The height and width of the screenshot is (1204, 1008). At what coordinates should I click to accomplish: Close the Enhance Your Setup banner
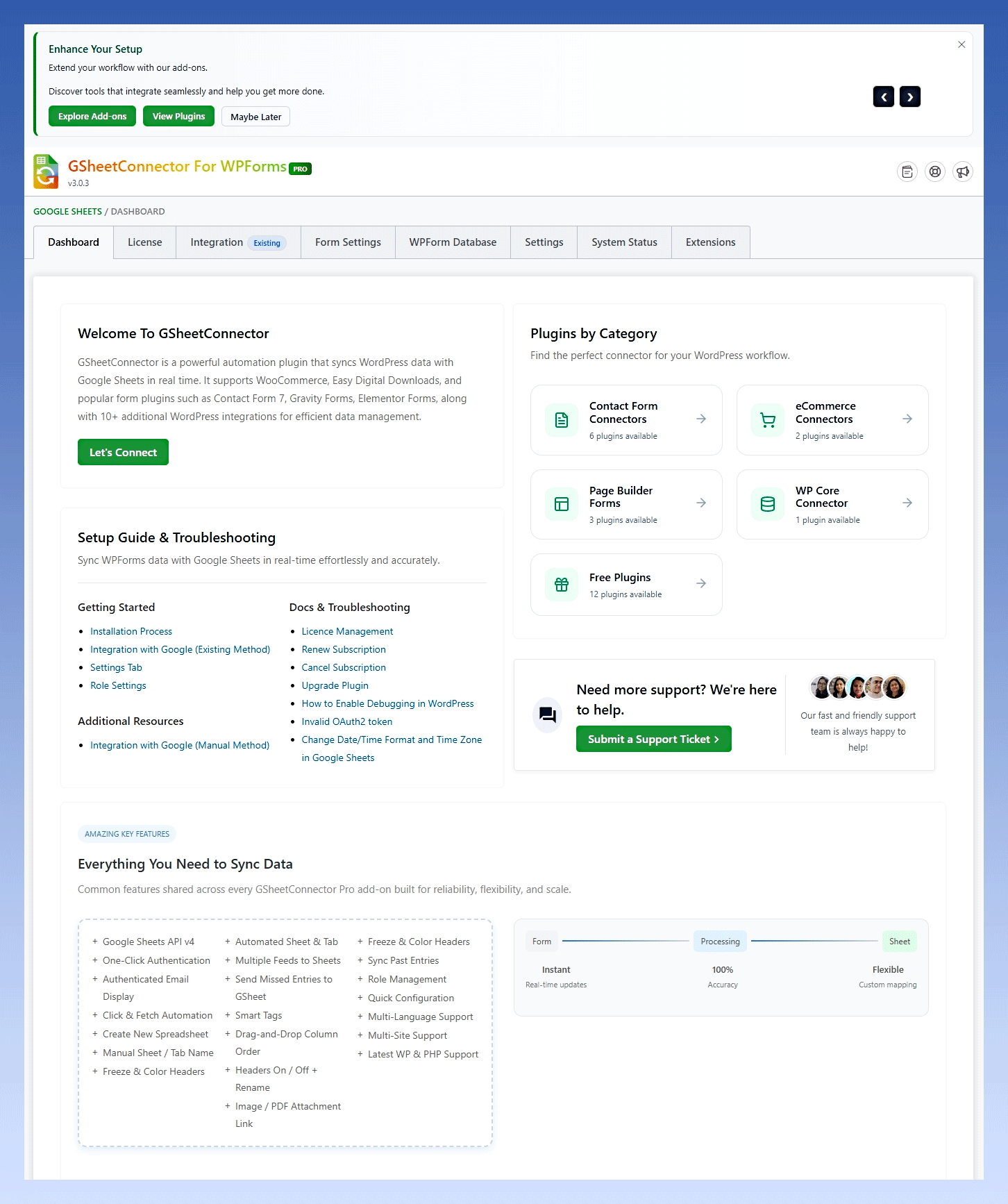coord(961,44)
